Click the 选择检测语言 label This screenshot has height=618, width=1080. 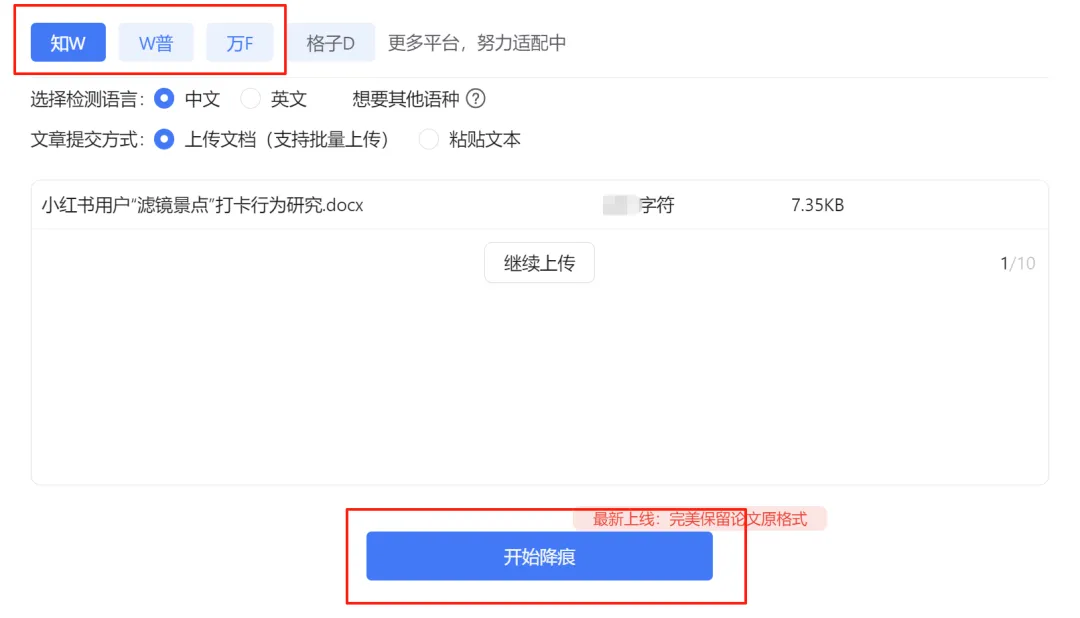[x=87, y=99]
